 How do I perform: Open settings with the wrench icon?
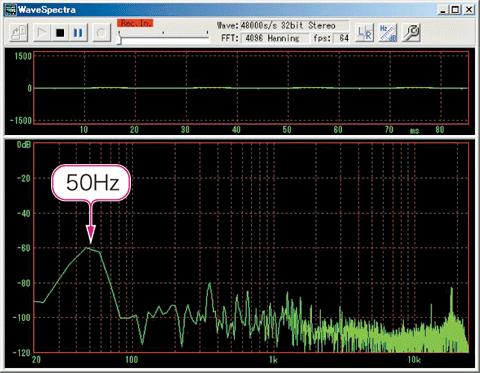click(x=411, y=33)
